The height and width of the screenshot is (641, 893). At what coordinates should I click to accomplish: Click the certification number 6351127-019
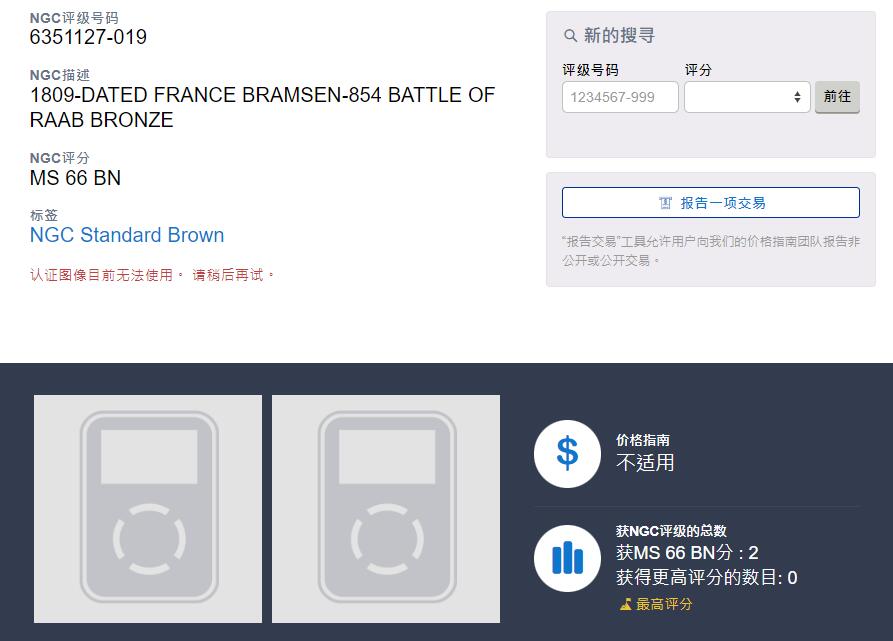pyautogui.click(x=88, y=37)
